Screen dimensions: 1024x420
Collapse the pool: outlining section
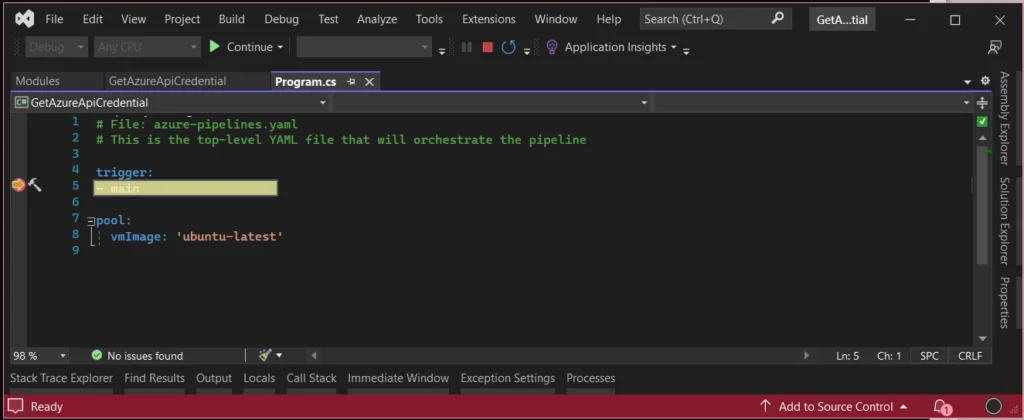click(91, 221)
